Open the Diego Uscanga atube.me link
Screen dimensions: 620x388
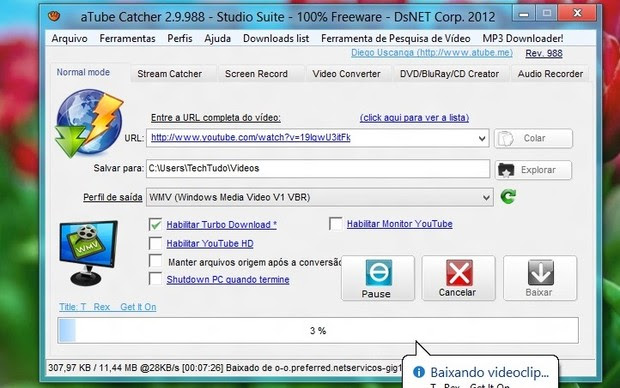(432, 53)
